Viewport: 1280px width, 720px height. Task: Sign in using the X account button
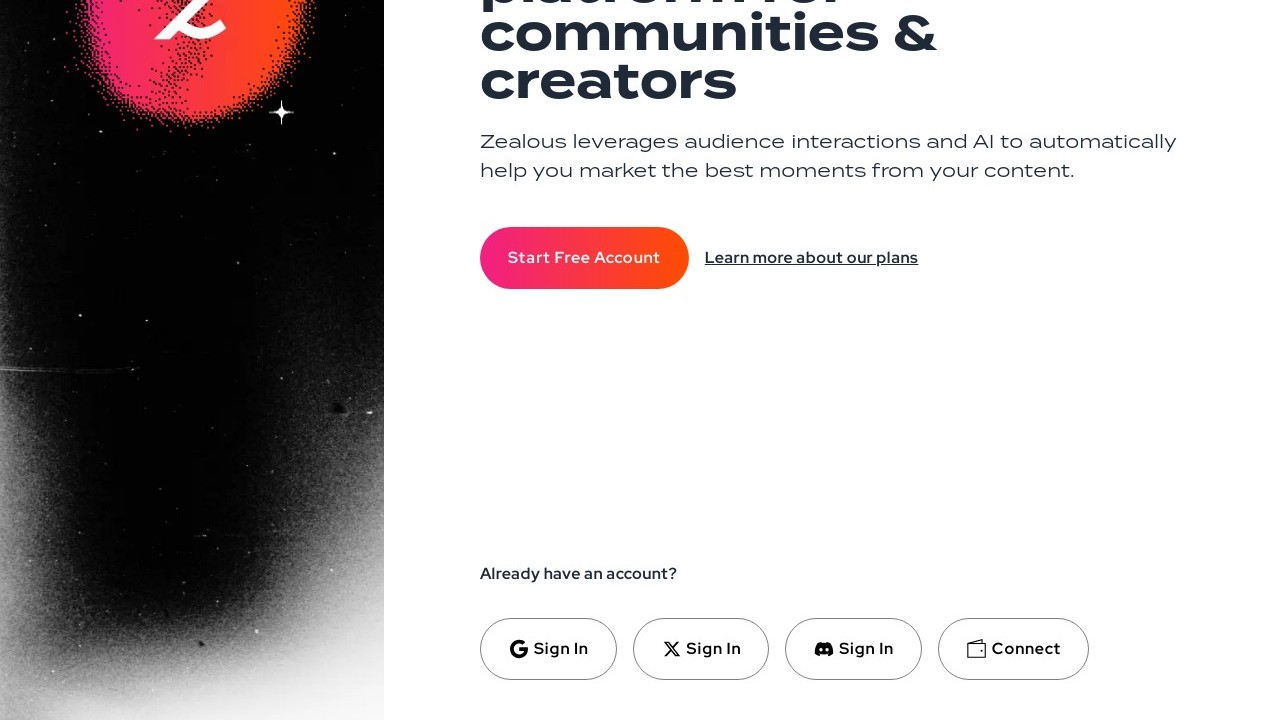701,649
